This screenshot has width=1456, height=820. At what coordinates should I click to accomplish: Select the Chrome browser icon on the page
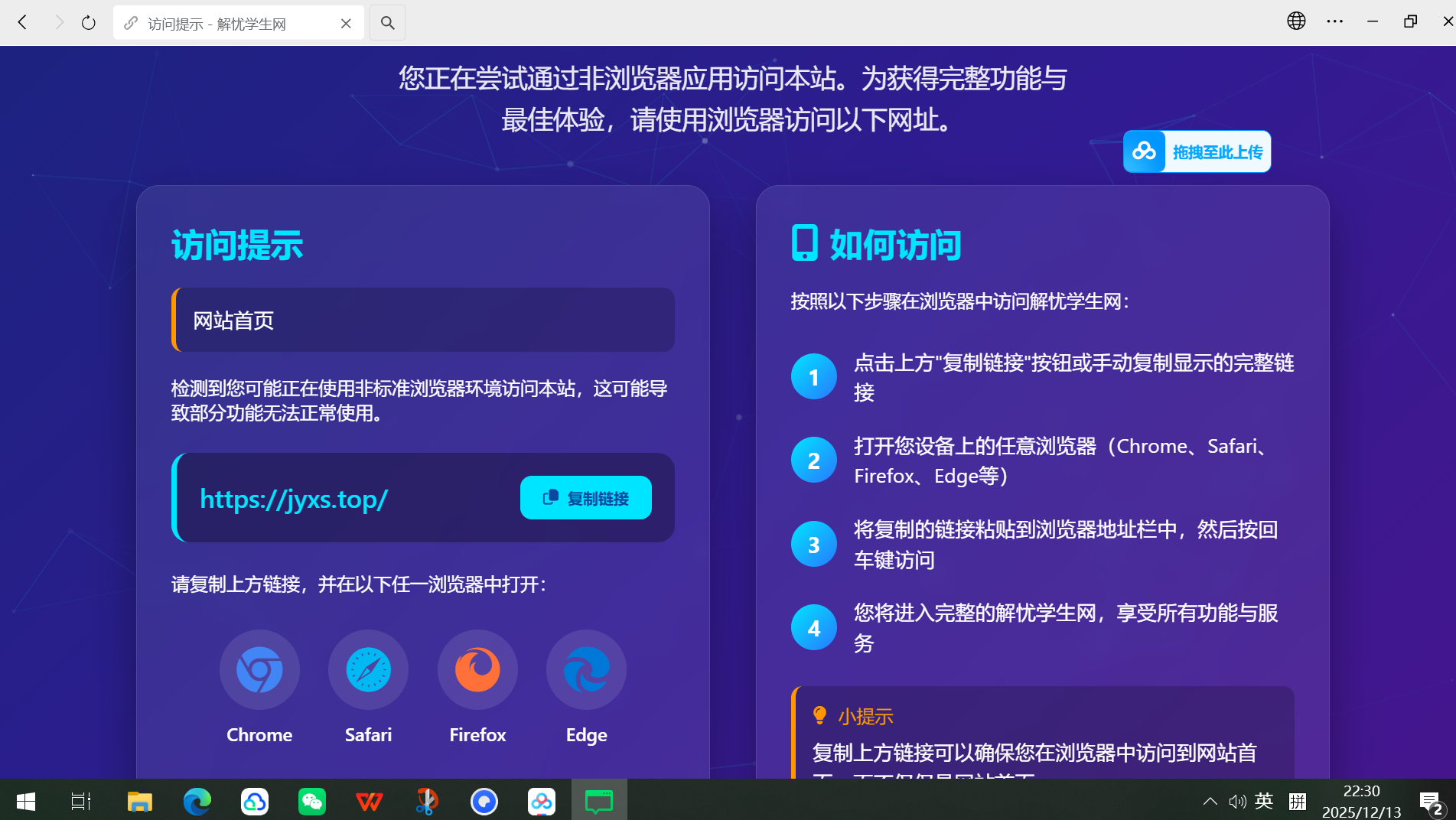259,669
